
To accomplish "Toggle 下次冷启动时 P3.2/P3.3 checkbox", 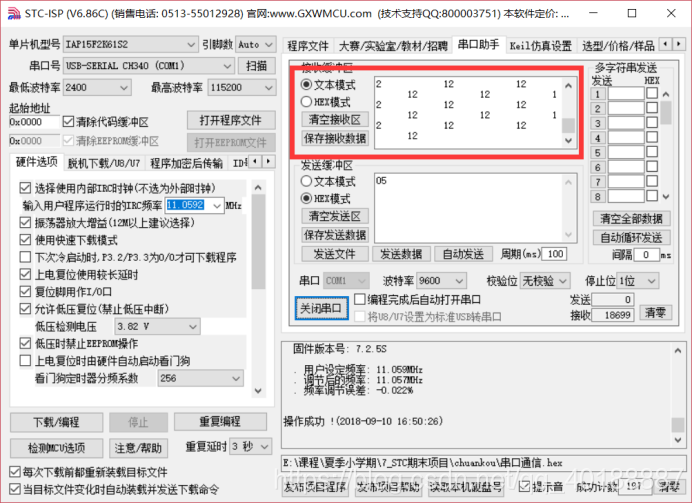I will point(25,257).
